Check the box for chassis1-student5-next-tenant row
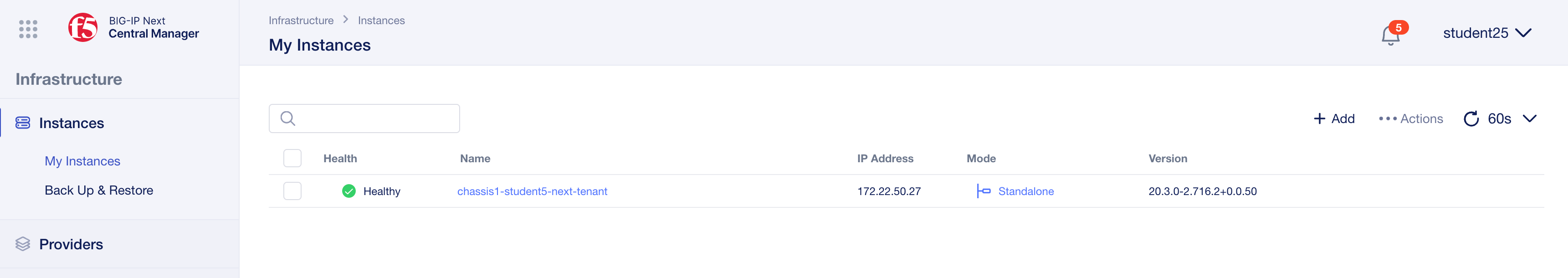 pos(292,191)
